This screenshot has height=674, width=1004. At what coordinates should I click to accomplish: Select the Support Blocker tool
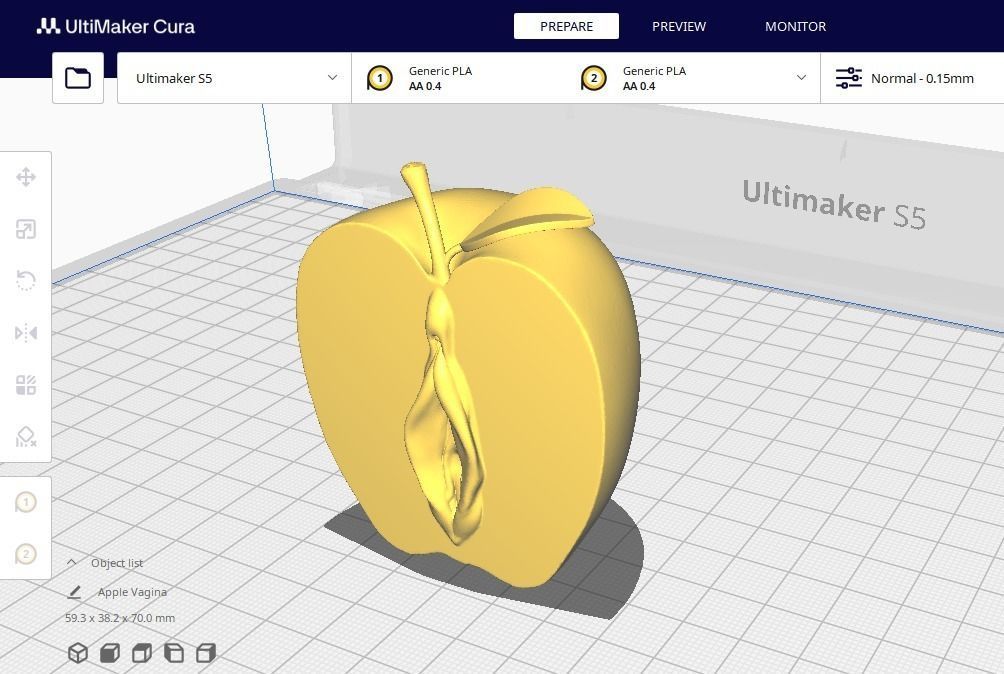coord(26,437)
